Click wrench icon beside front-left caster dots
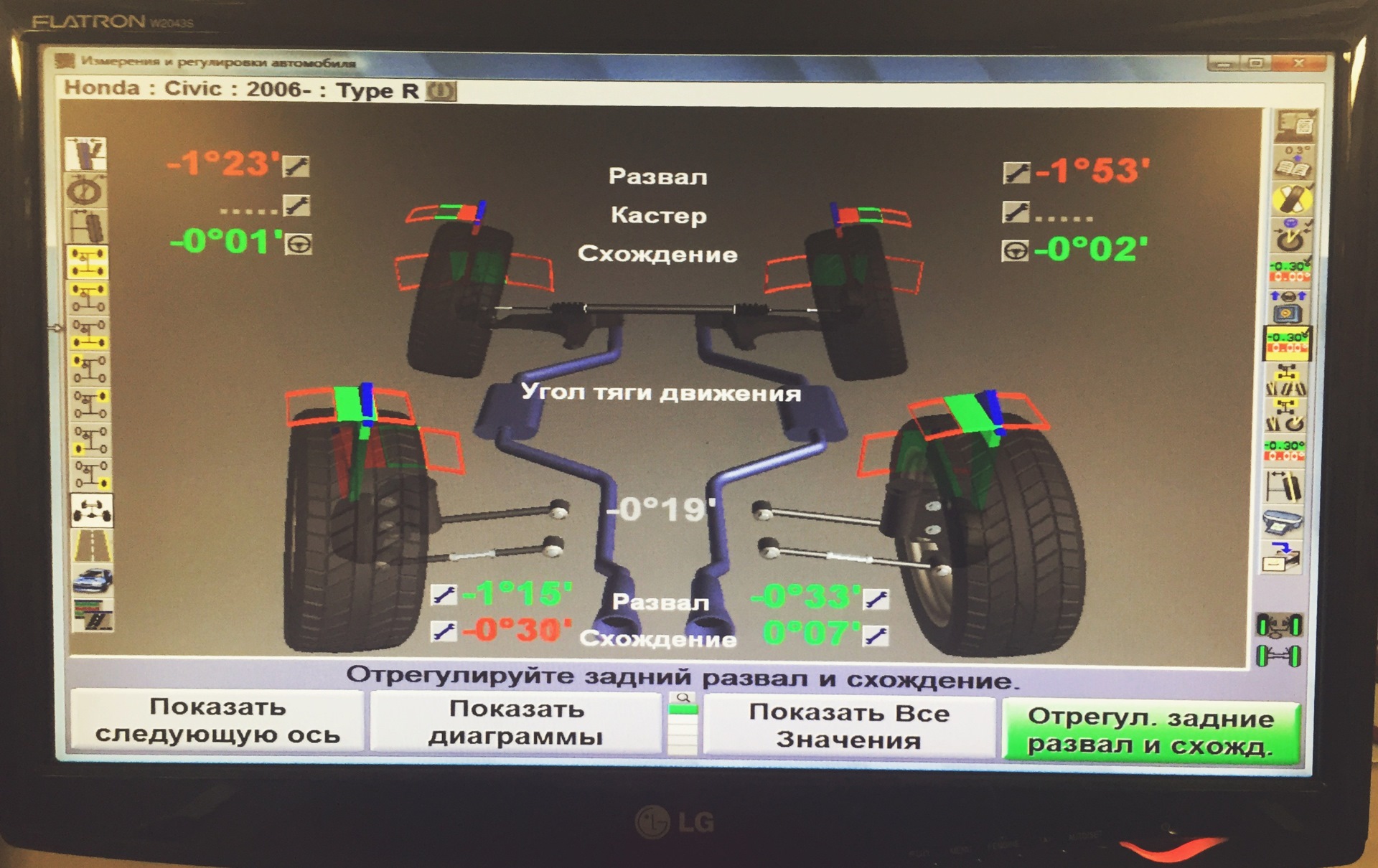Image resolution: width=1378 pixels, height=868 pixels. [x=296, y=206]
